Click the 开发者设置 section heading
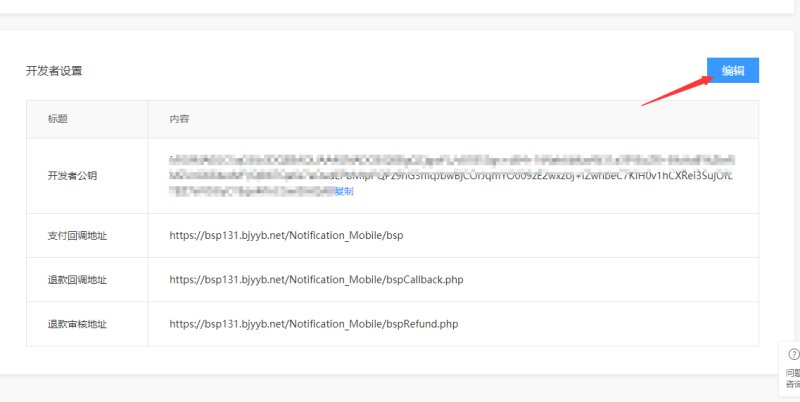 (x=54, y=71)
